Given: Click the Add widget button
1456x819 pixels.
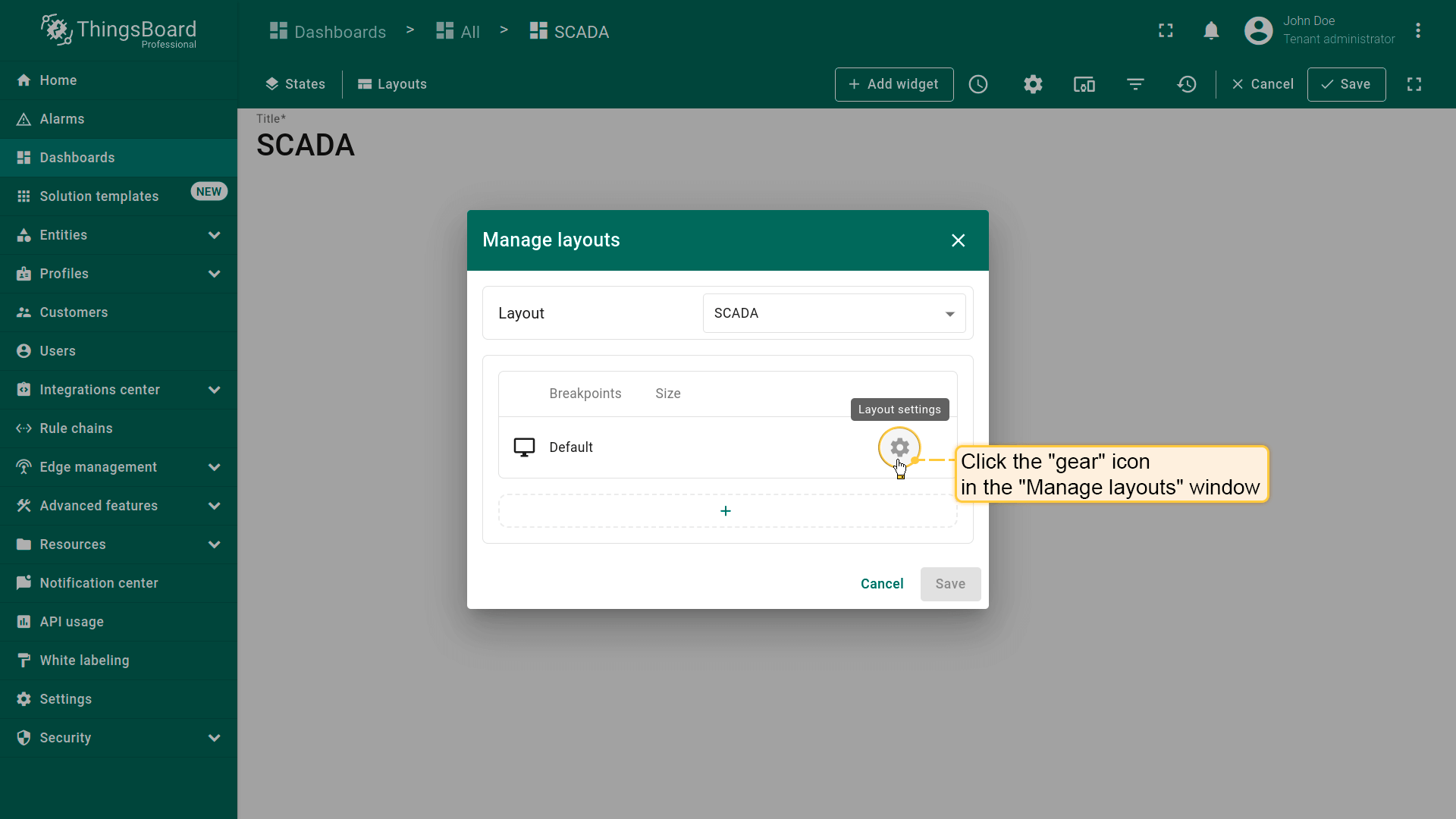Looking at the screenshot, I should click(x=893, y=84).
